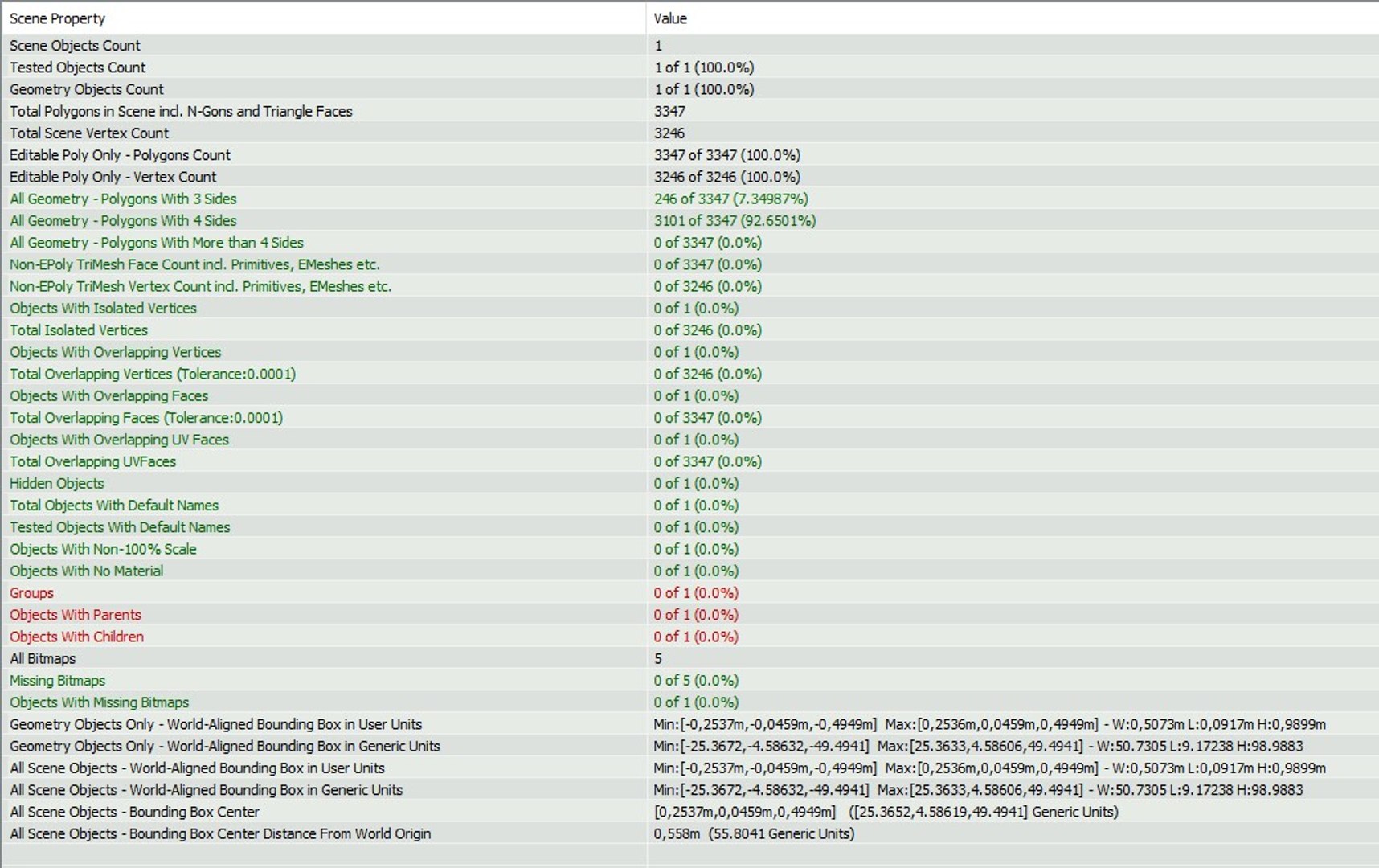Select Total Isolated Vertices row
The image size is (1379, 868).
tap(690, 330)
